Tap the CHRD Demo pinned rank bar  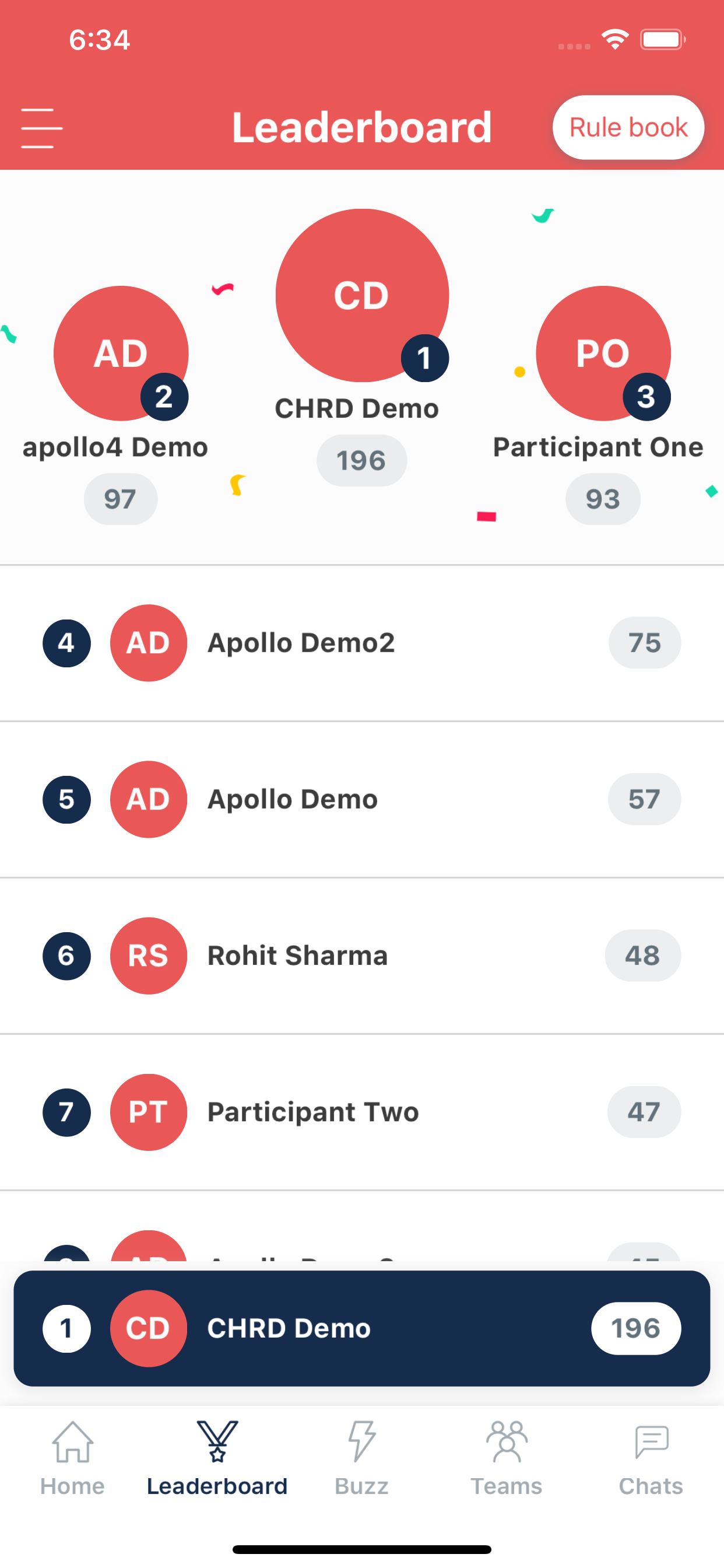[x=362, y=1328]
